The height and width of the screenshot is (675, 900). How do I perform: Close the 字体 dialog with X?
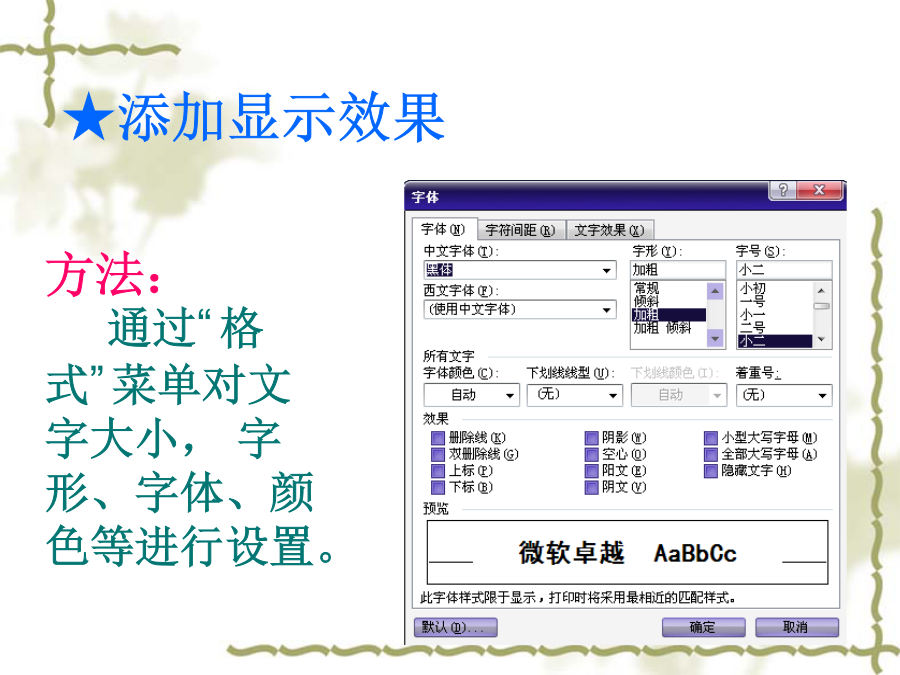pos(820,190)
